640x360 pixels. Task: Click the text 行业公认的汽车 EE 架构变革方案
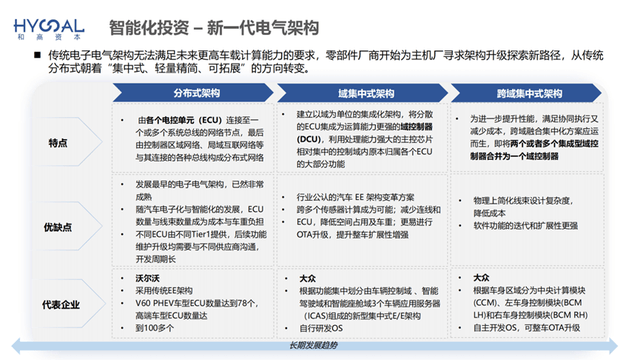click(x=355, y=197)
